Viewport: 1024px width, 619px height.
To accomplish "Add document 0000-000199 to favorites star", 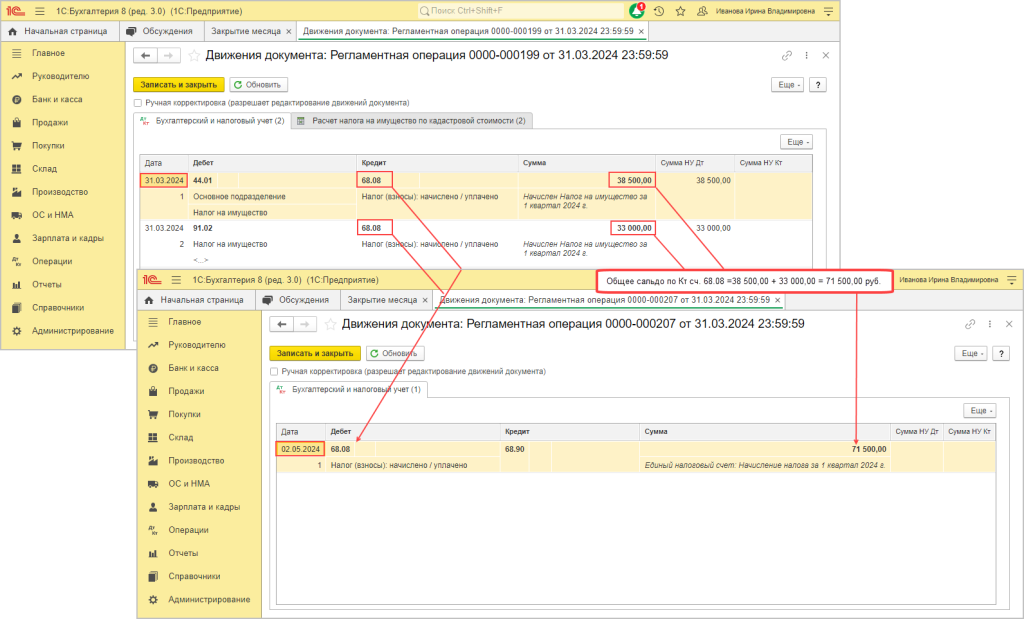I will 195,56.
